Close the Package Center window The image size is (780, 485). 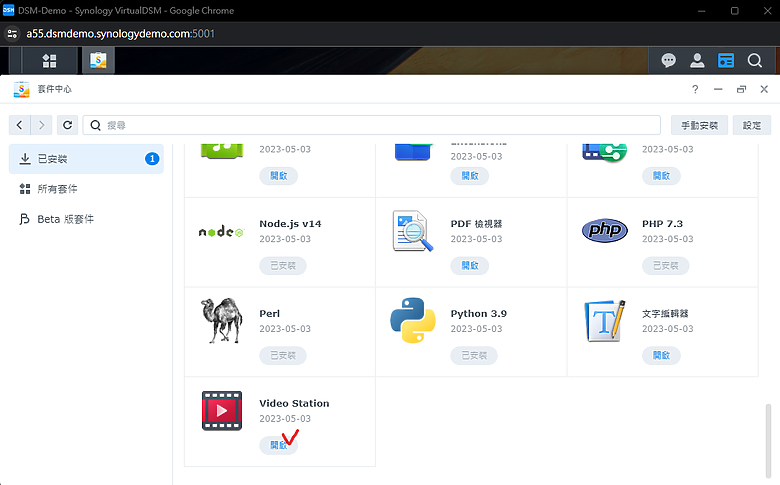tap(764, 89)
